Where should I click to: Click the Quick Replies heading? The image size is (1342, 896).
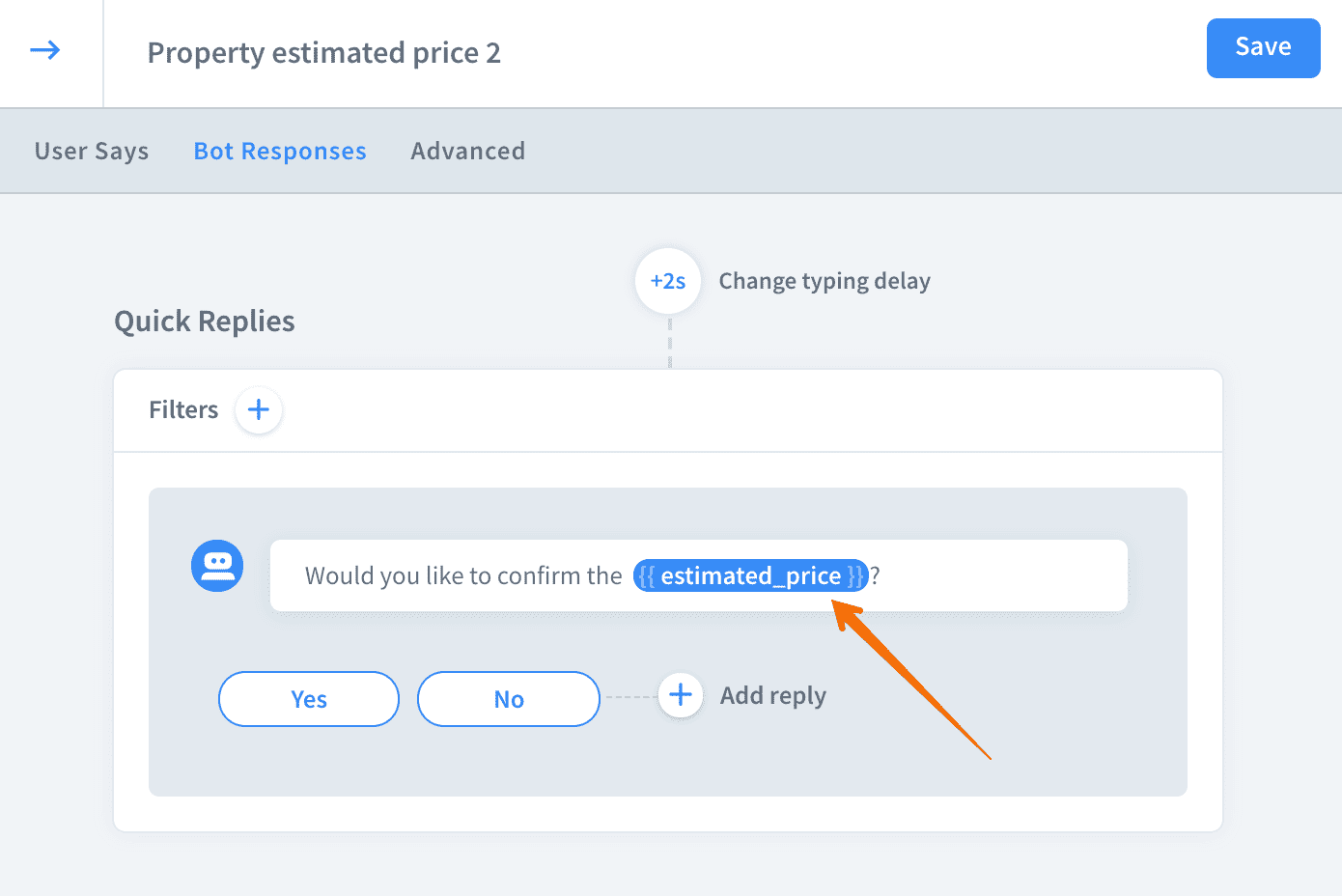coord(205,322)
